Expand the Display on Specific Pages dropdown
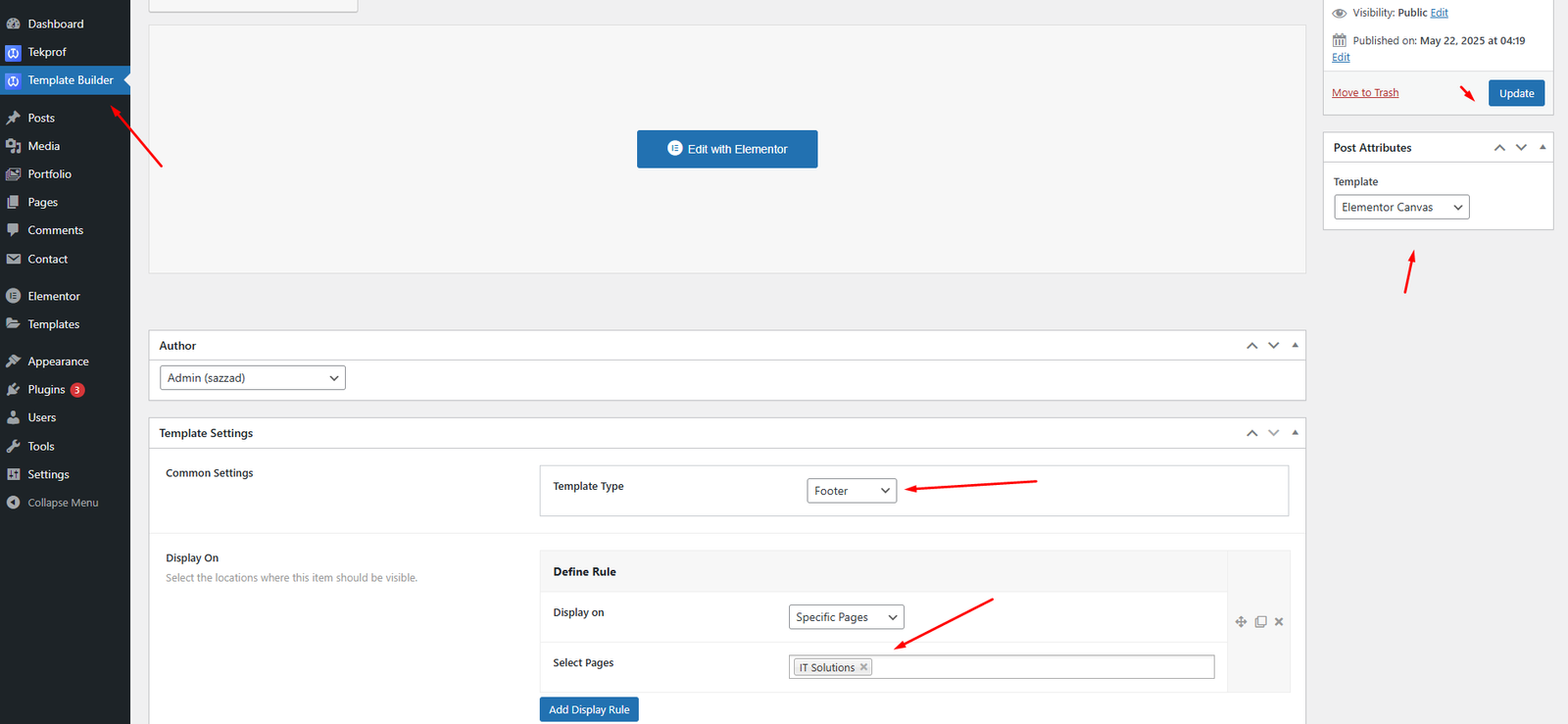Screen dimensions: 1568x724 coord(846,617)
